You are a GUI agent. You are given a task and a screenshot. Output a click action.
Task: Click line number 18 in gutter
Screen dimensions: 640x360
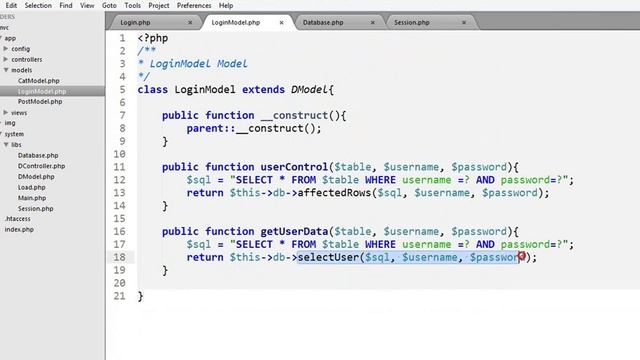click(x=120, y=257)
